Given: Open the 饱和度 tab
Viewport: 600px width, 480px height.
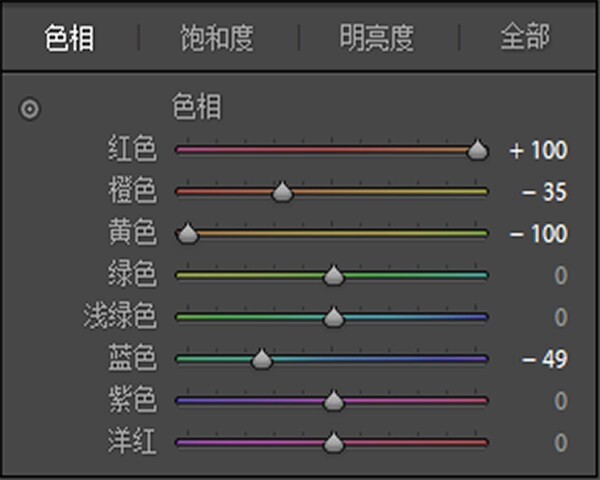Looking at the screenshot, I should pos(217,38).
